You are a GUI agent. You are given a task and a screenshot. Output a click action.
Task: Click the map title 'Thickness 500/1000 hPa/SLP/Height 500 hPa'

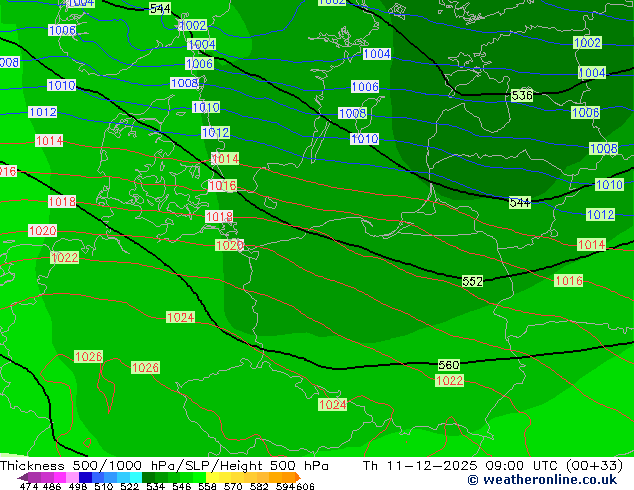pos(164,466)
